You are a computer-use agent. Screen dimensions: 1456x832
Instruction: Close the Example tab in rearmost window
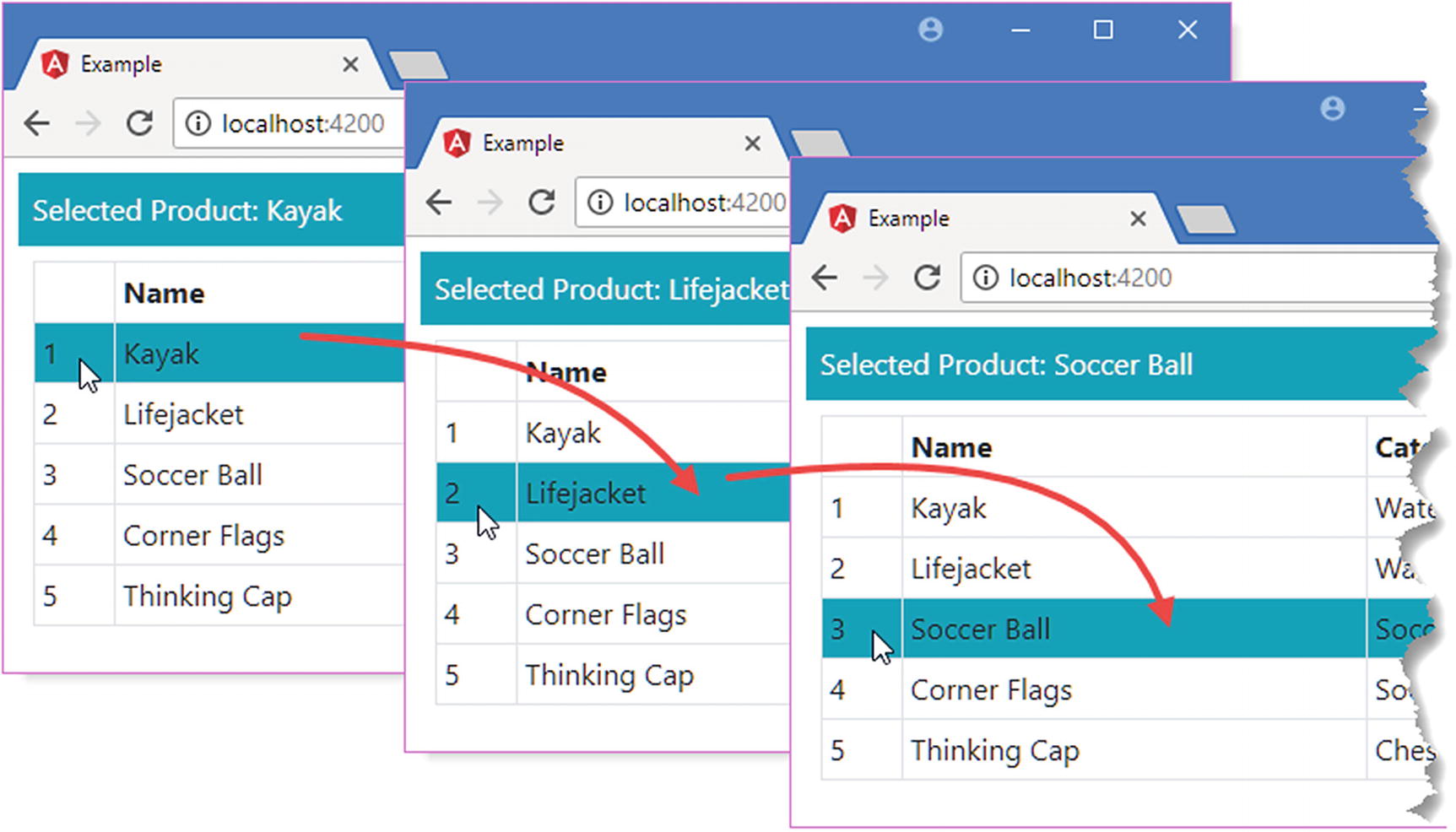[x=350, y=65]
